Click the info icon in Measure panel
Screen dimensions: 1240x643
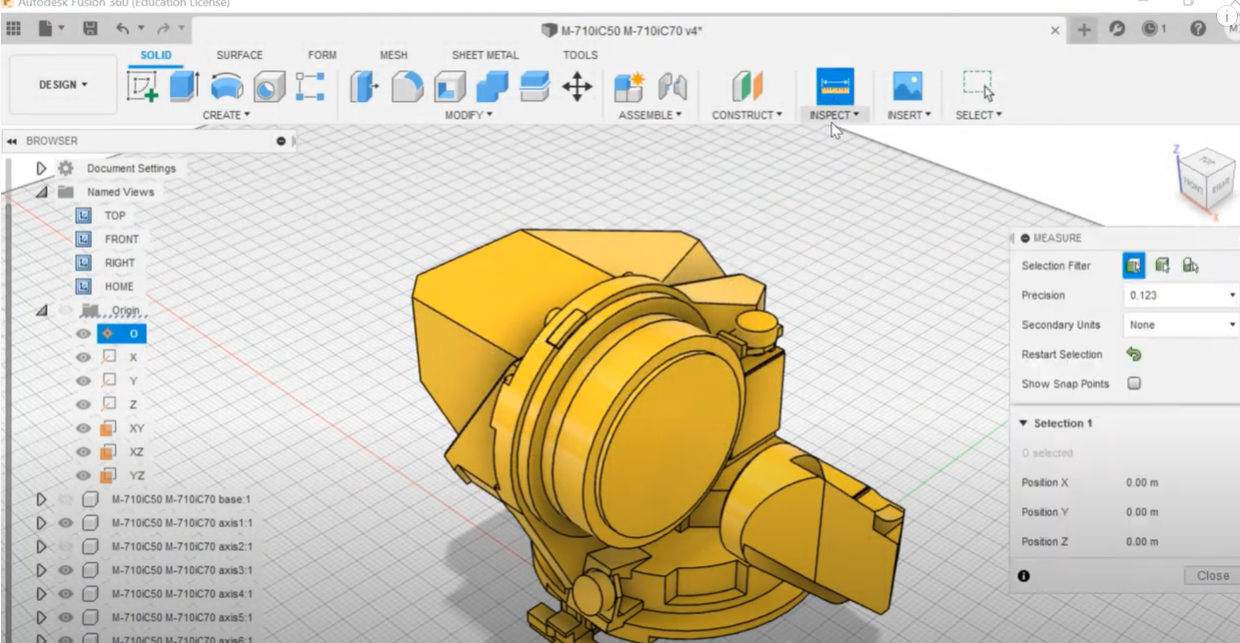tap(1024, 576)
